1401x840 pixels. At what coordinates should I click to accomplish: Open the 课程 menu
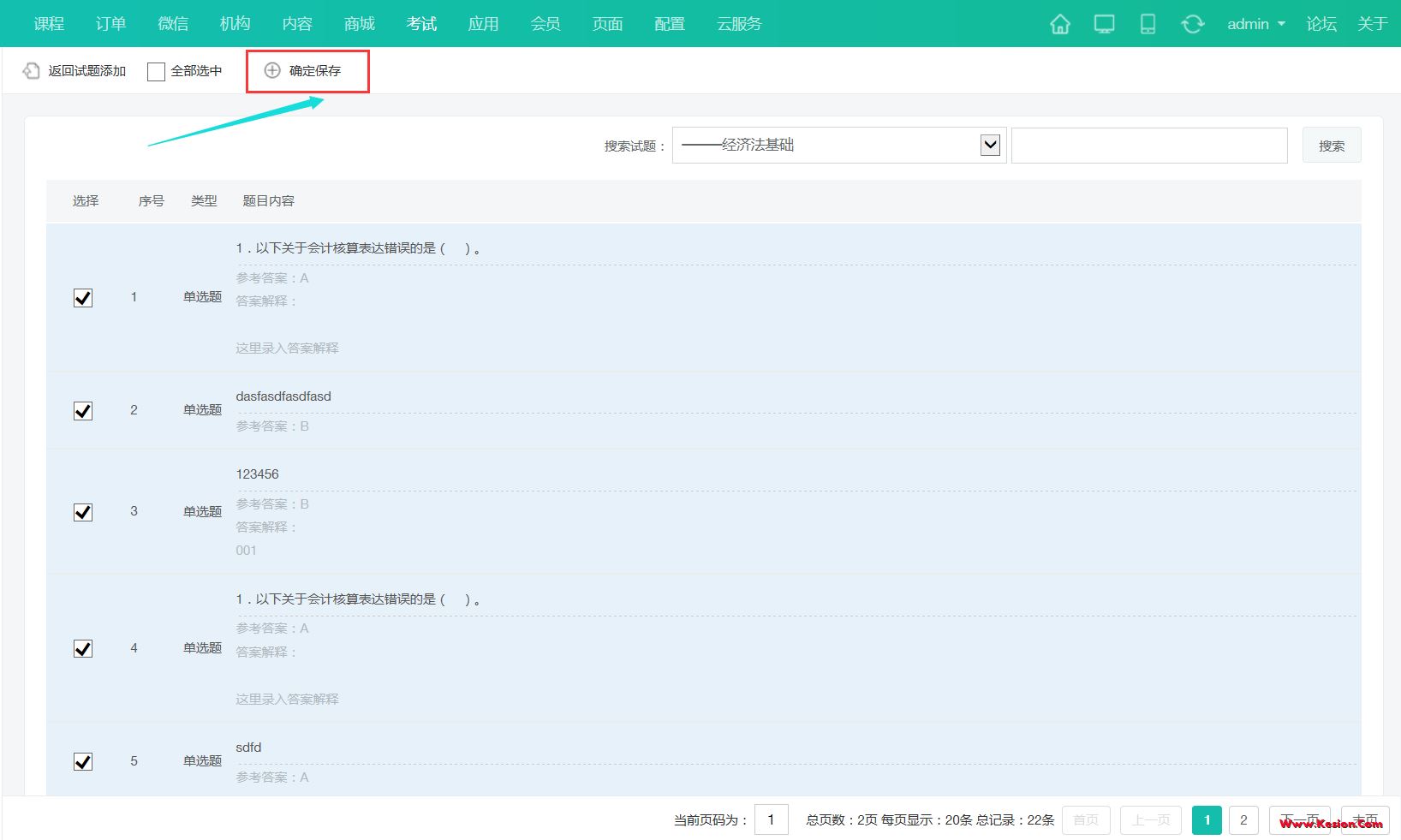pyautogui.click(x=47, y=24)
